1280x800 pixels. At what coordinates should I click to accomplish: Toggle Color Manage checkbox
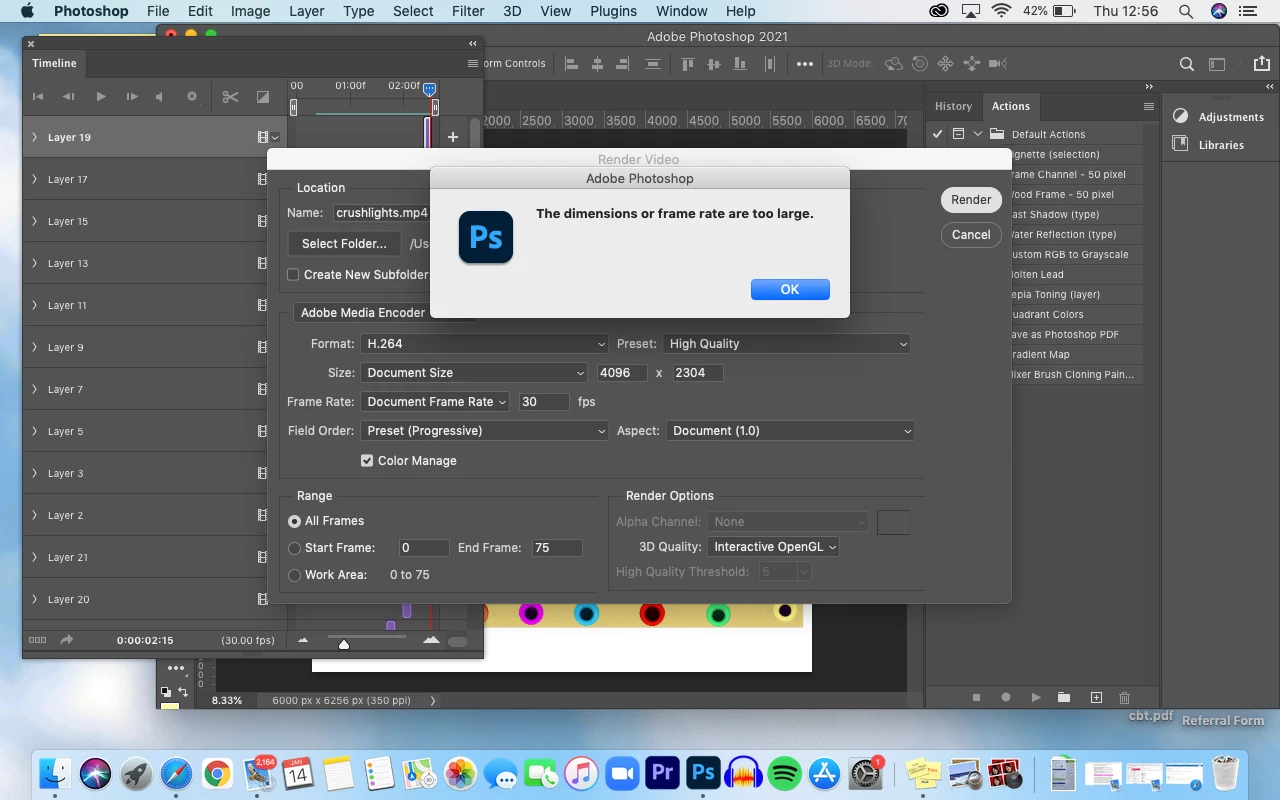click(x=367, y=460)
